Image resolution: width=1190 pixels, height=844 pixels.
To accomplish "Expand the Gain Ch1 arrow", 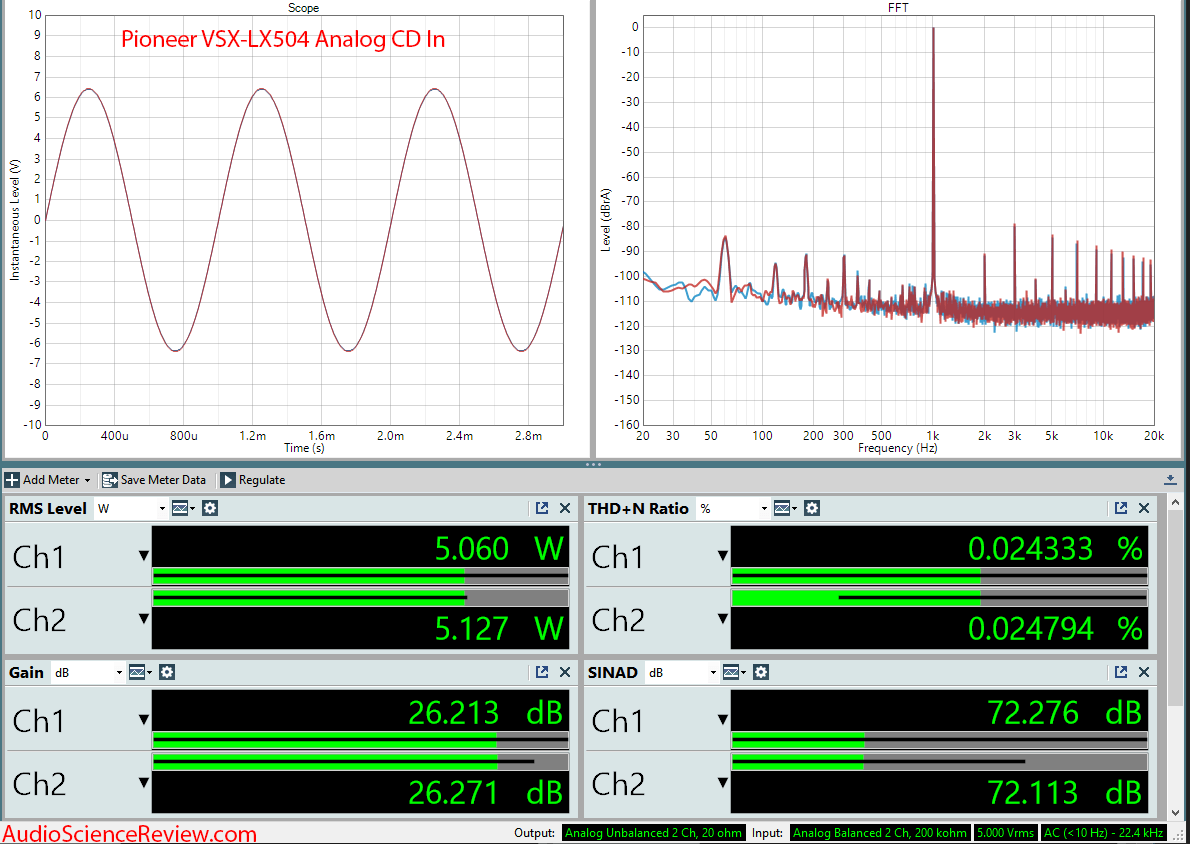I will tap(143, 720).
